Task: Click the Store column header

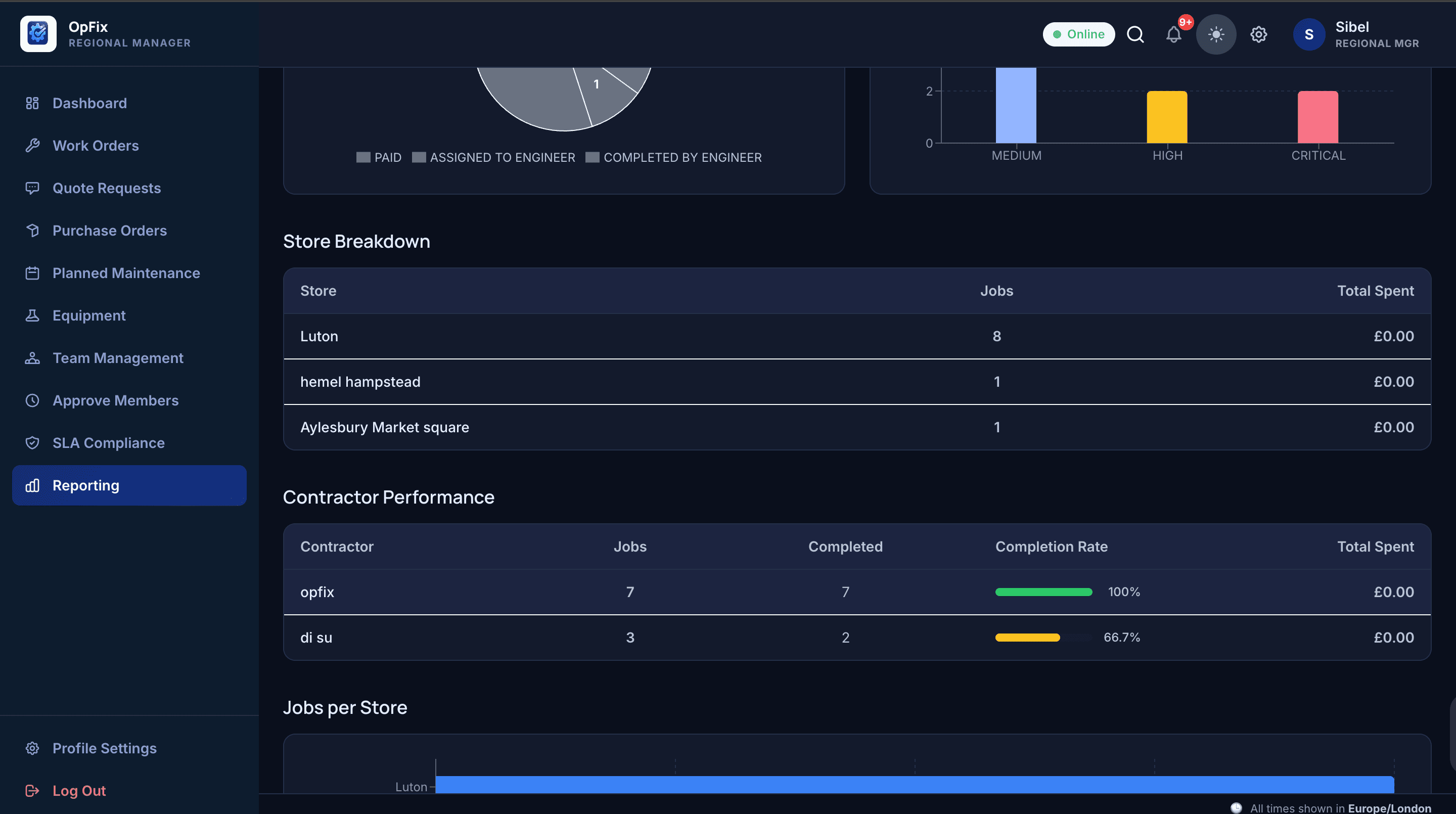Action: pyautogui.click(x=318, y=291)
